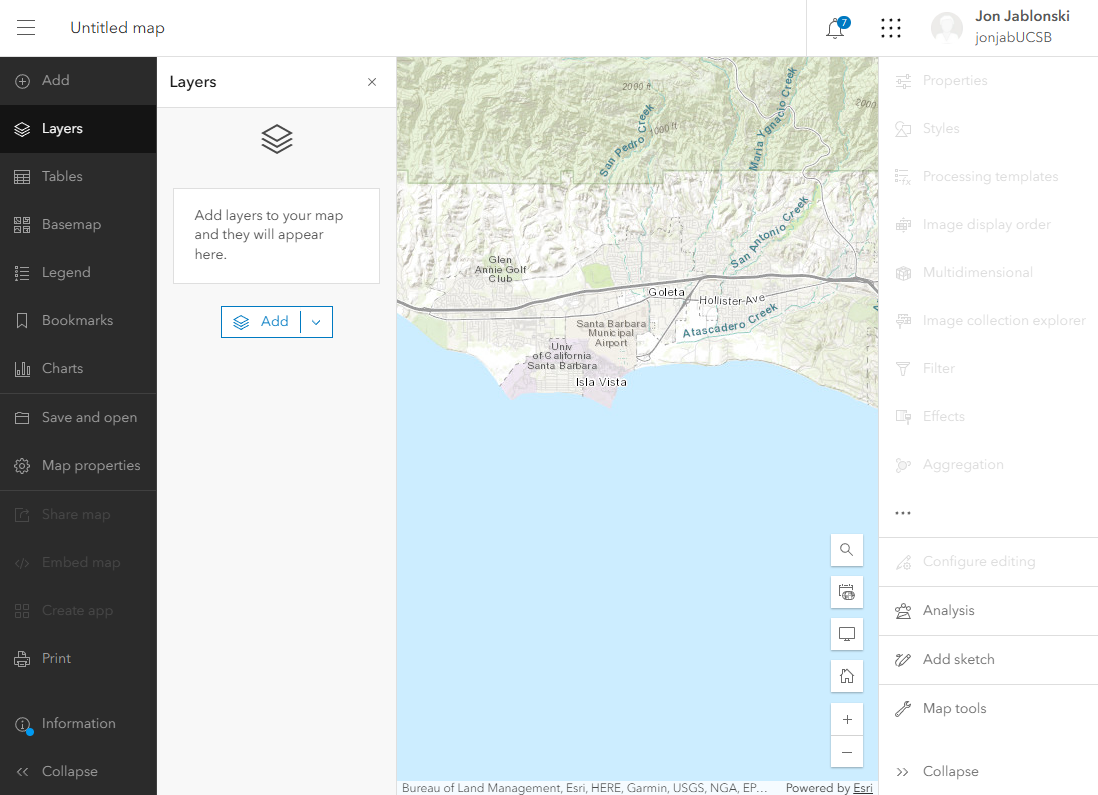Collapse the right settings toolbar
The image size is (1098, 795).
949,772
